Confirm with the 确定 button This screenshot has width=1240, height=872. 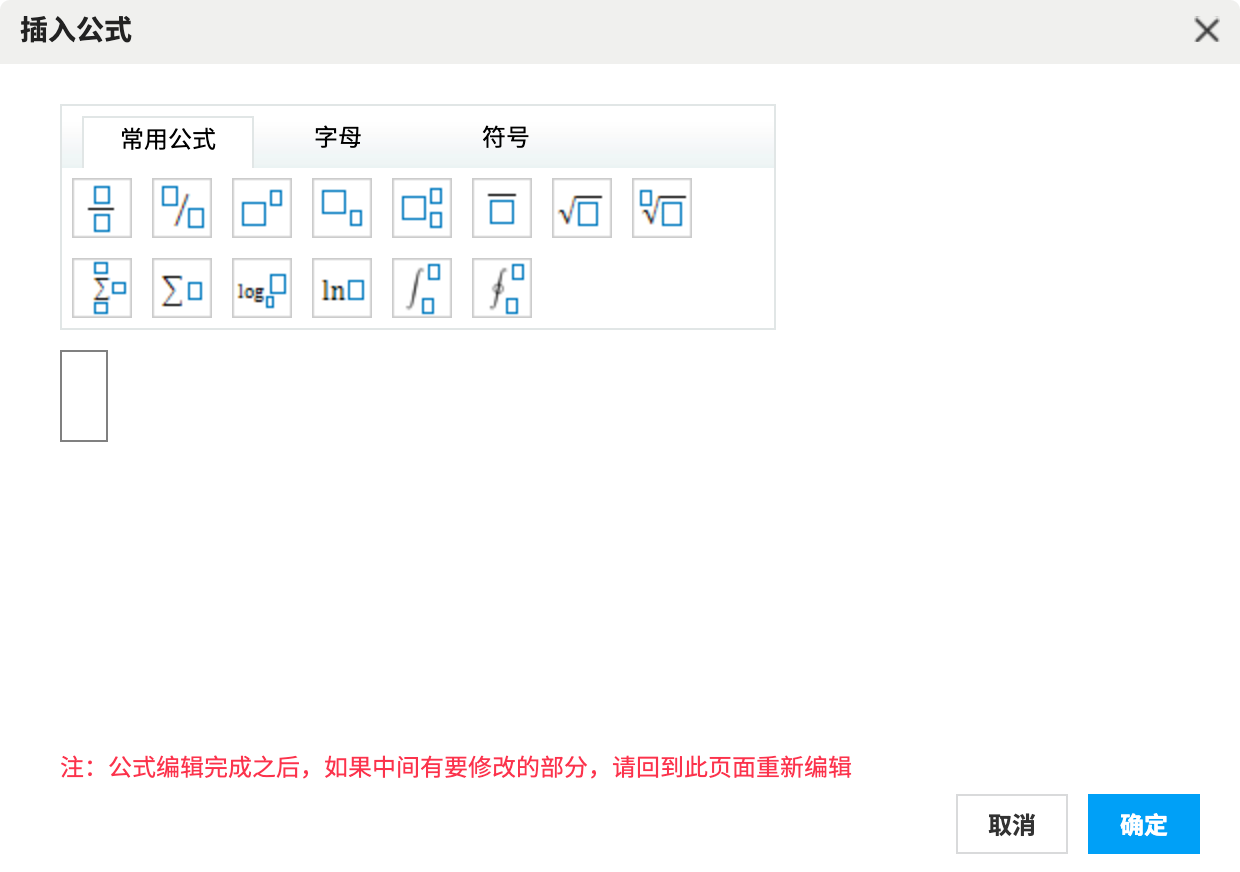pyautogui.click(x=1144, y=824)
